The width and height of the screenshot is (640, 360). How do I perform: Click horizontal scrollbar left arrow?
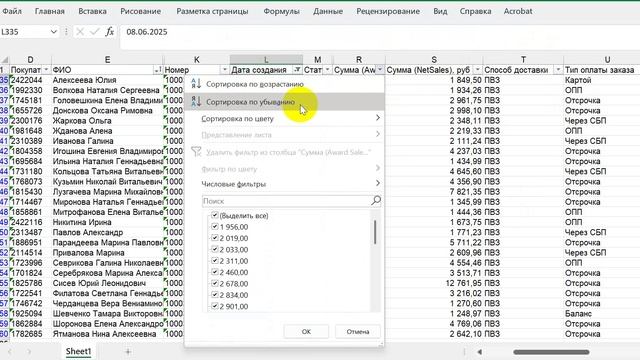(x=480, y=351)
